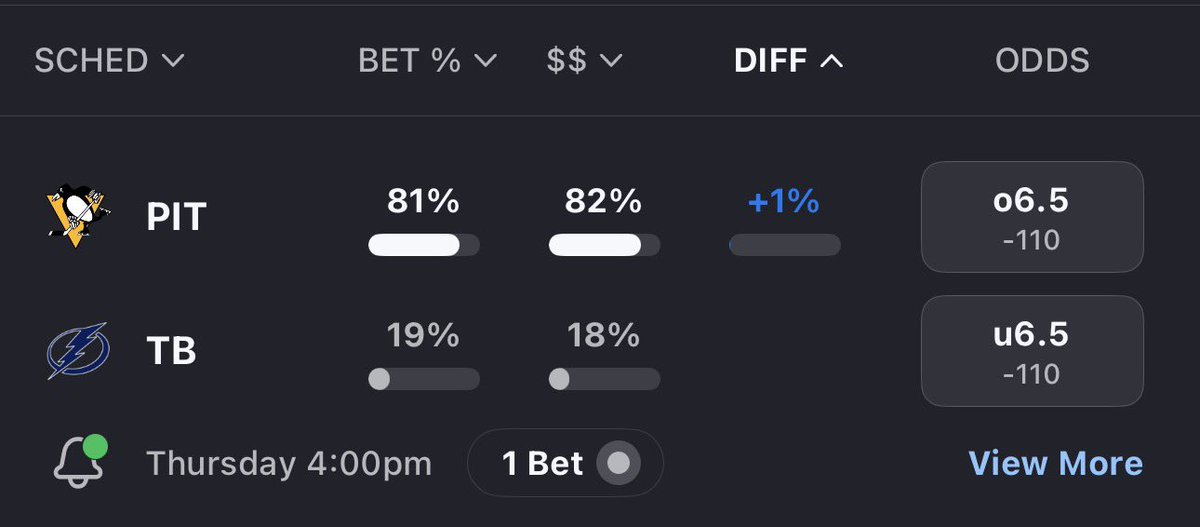Viewport: 1200px width, 527px height.
Task: Open the BET % sort dropdown
Action: [427, 61]
